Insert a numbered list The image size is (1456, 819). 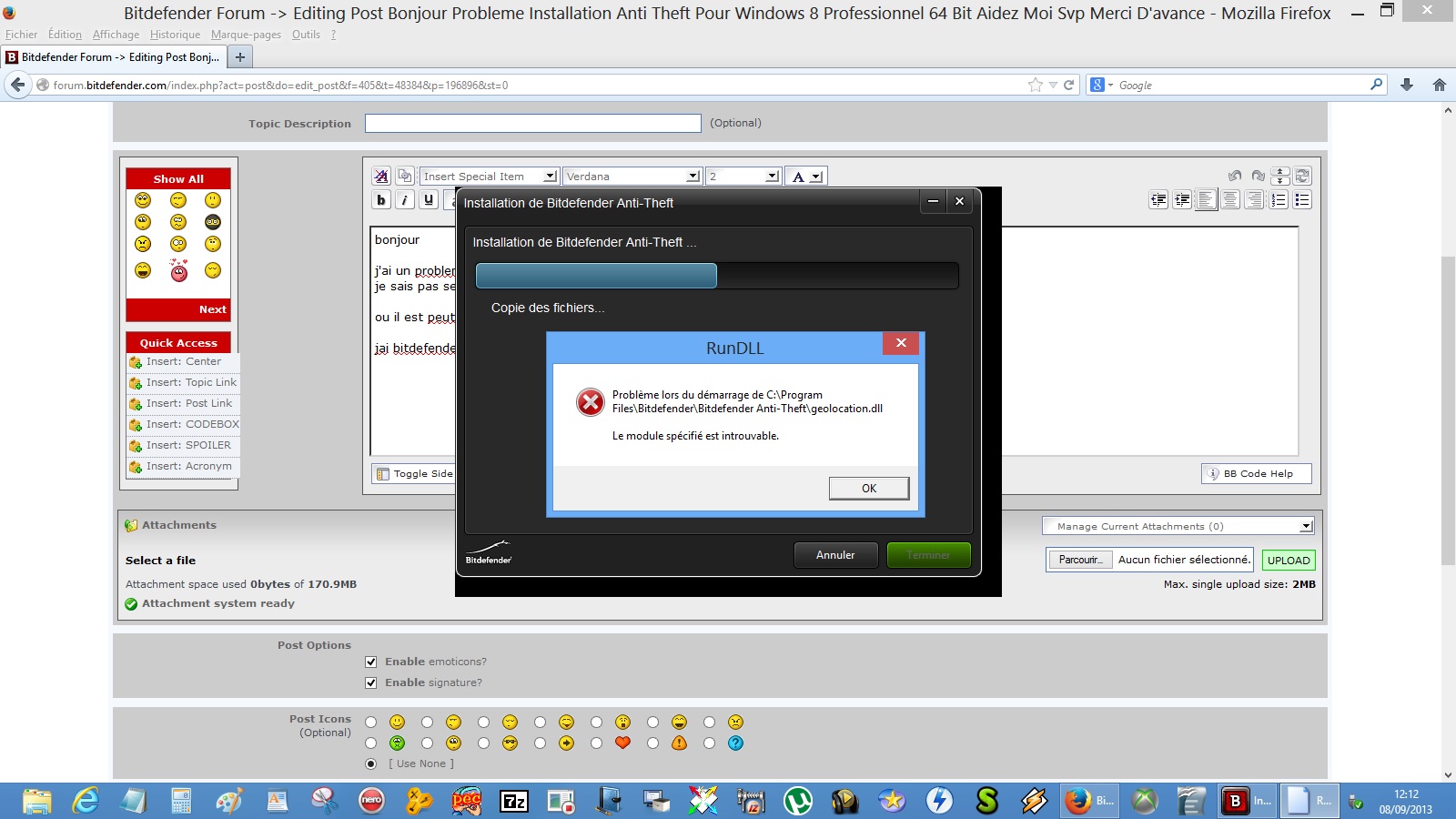click(1279, 200)
